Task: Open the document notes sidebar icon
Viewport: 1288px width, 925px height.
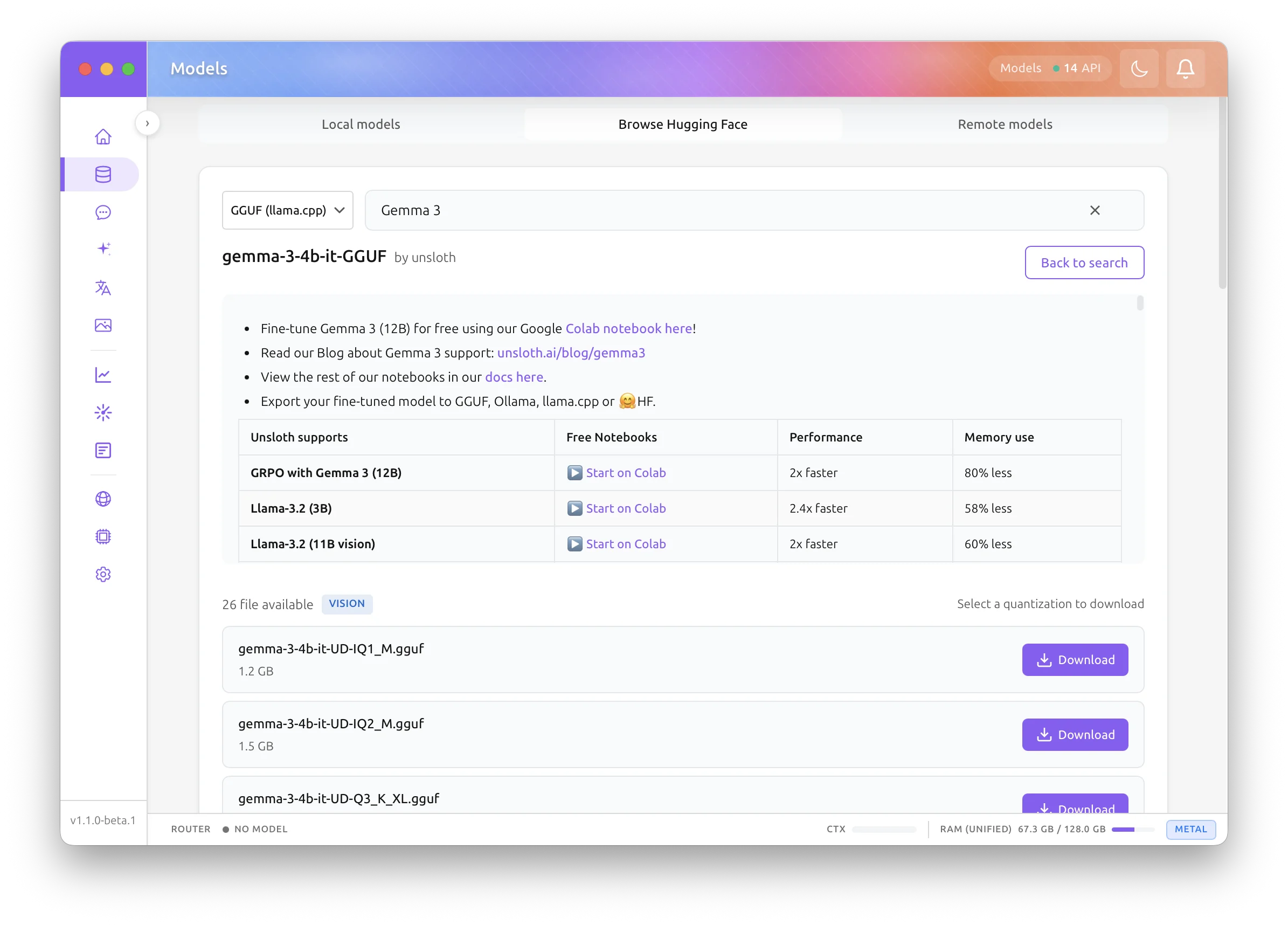Action: click(103, 451)
